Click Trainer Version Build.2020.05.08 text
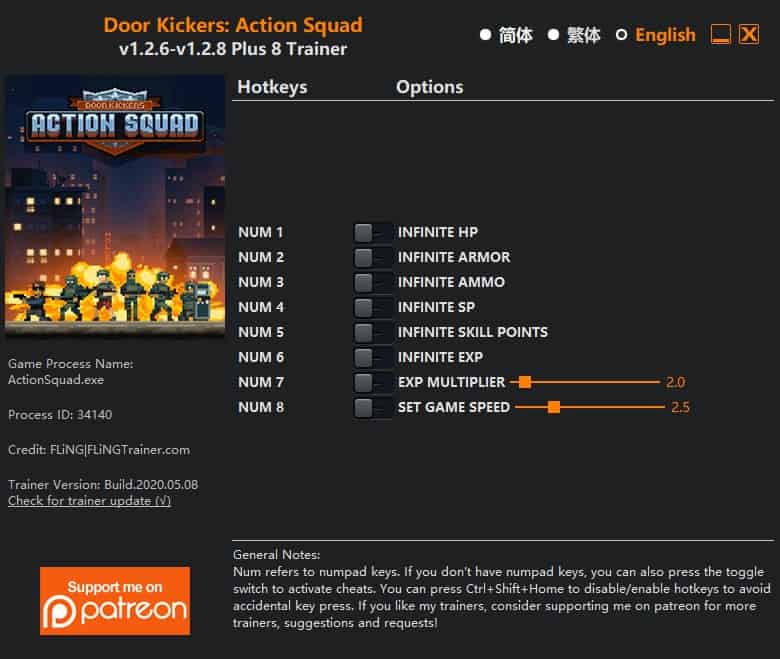780x659 pixels. 103,485
